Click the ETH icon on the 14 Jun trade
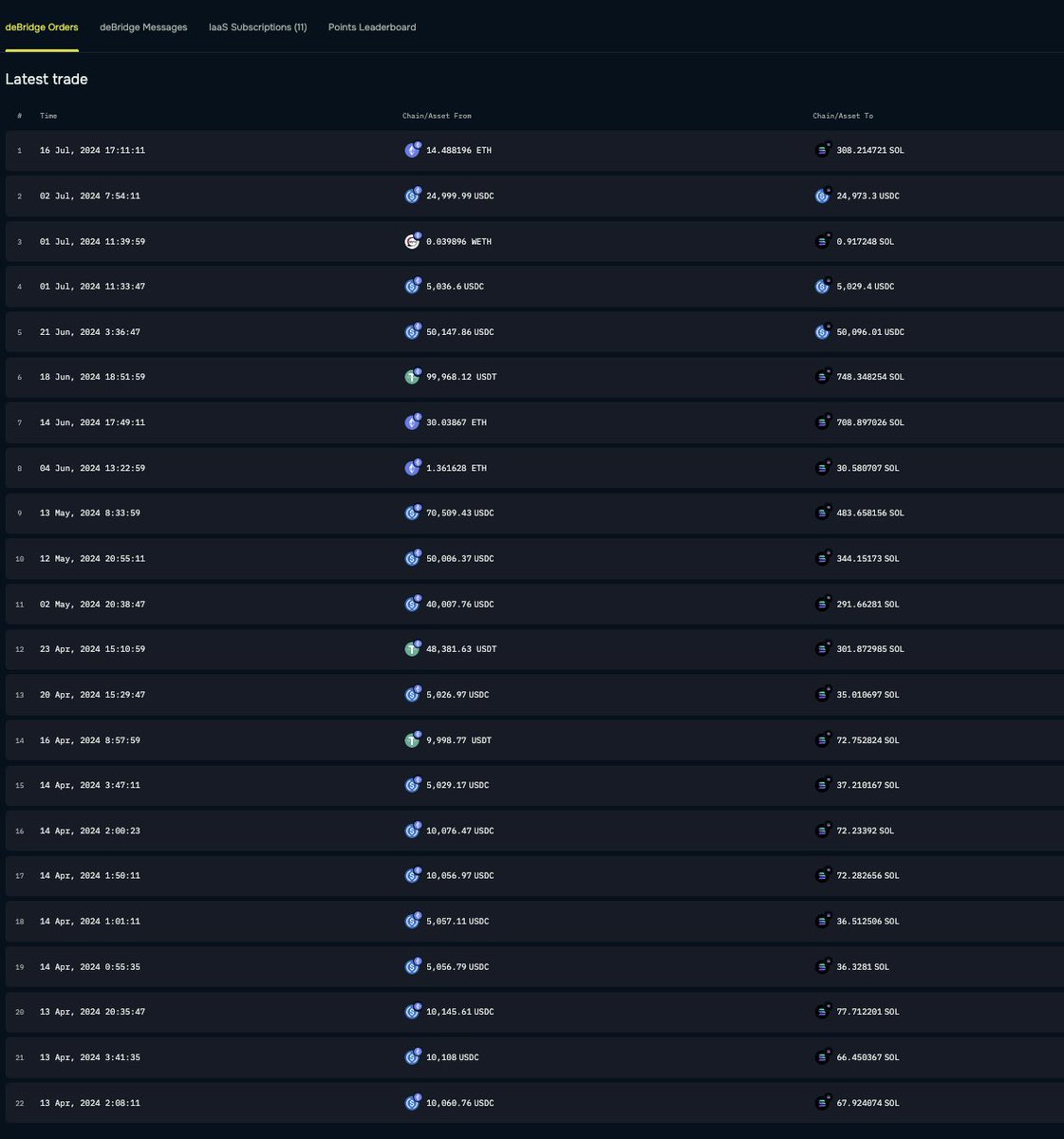1064x1139 pixels. (x=411, y=422)
